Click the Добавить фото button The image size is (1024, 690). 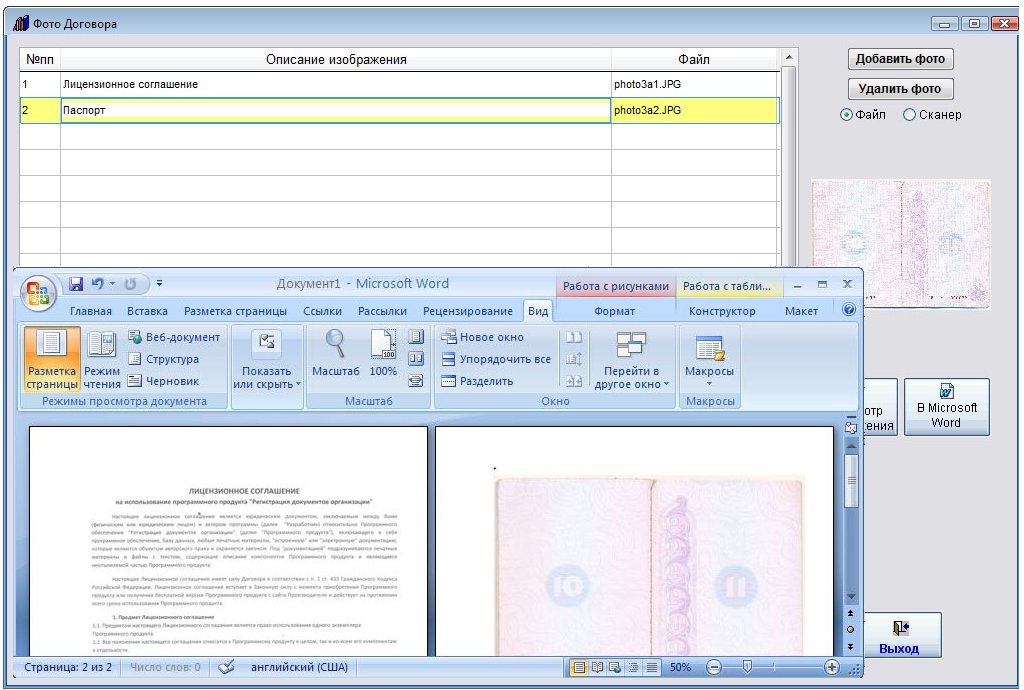click(901, 59)
